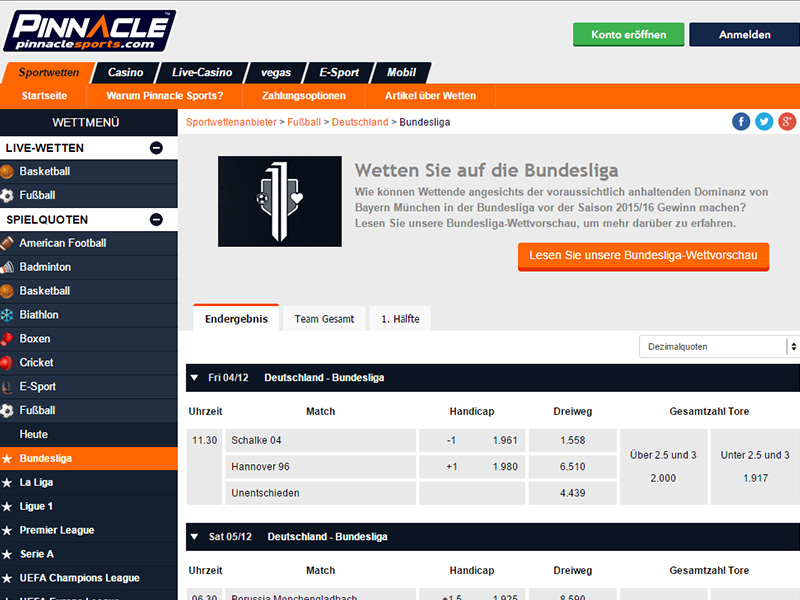Click the star icon beside Bundesliga
Image resolution: width=800 pixels, height=600 pixels.
7,459
